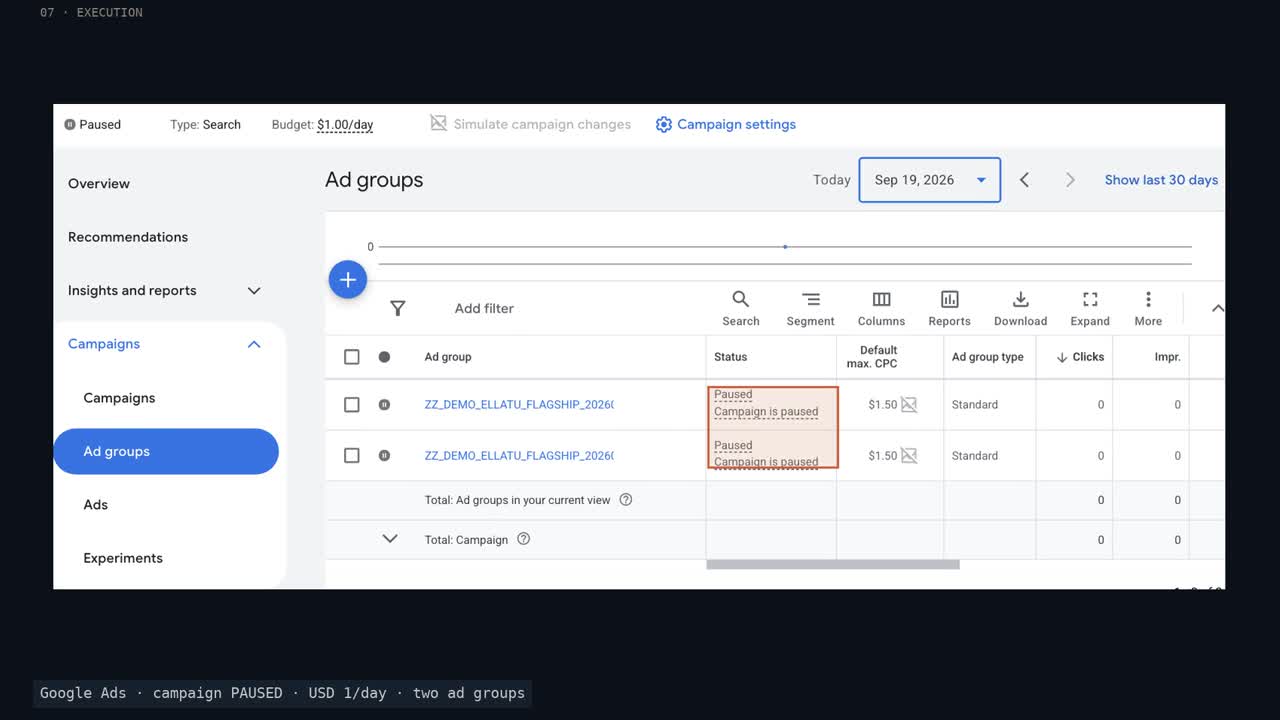Click the Impr. column header
This screenshot has width=1280, height=720.
point(1167,357)
